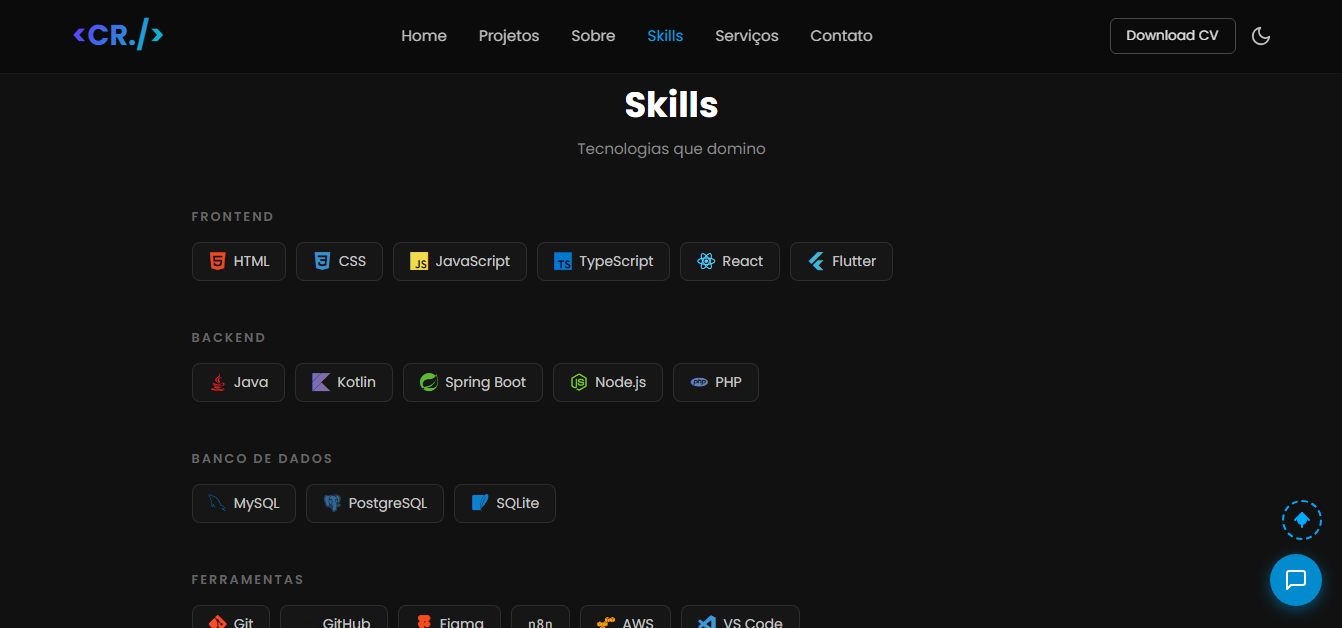Image resolution: width=1342 pixels, height=628 pixels.
Task: Click the blue TypeScript TS icon
Action: pos(563,262)
